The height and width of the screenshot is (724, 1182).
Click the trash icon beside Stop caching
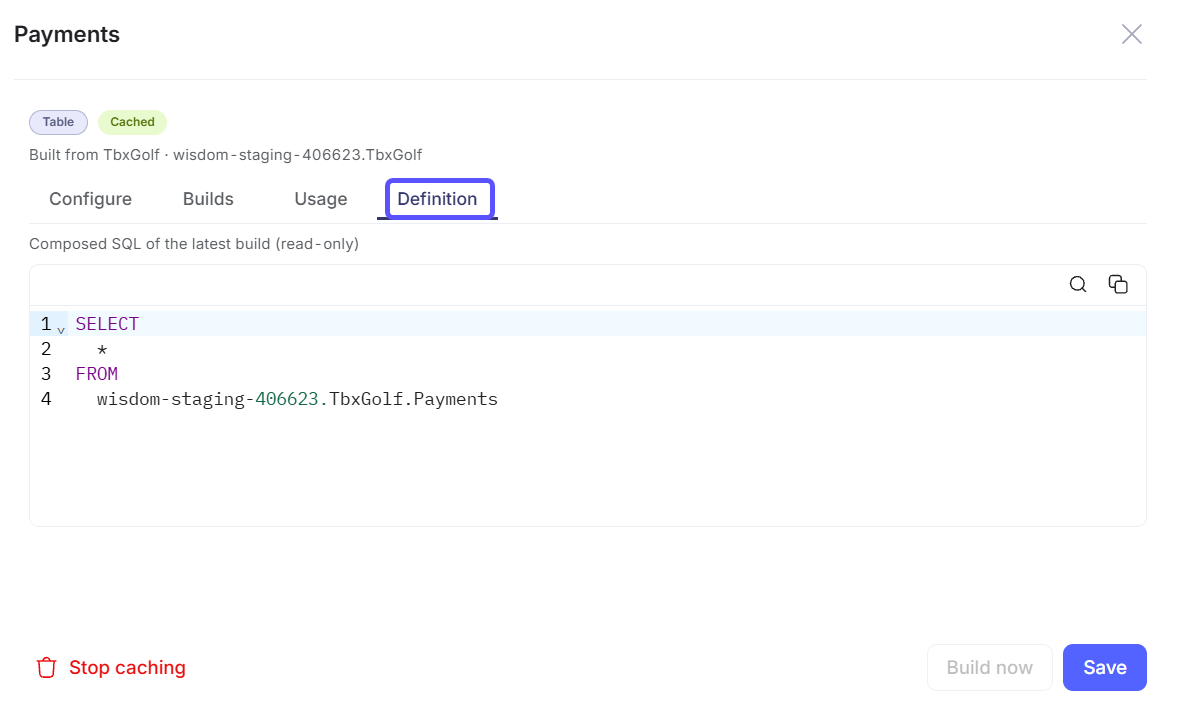coord(47,667)
